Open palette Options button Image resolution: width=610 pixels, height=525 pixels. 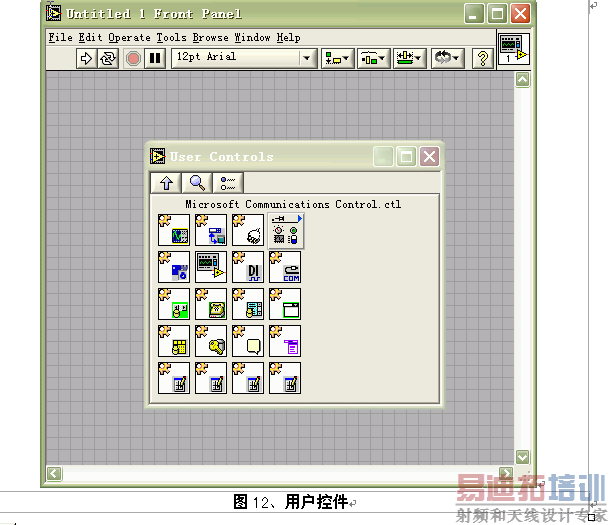pyautogui.click(x=228, y=183)
